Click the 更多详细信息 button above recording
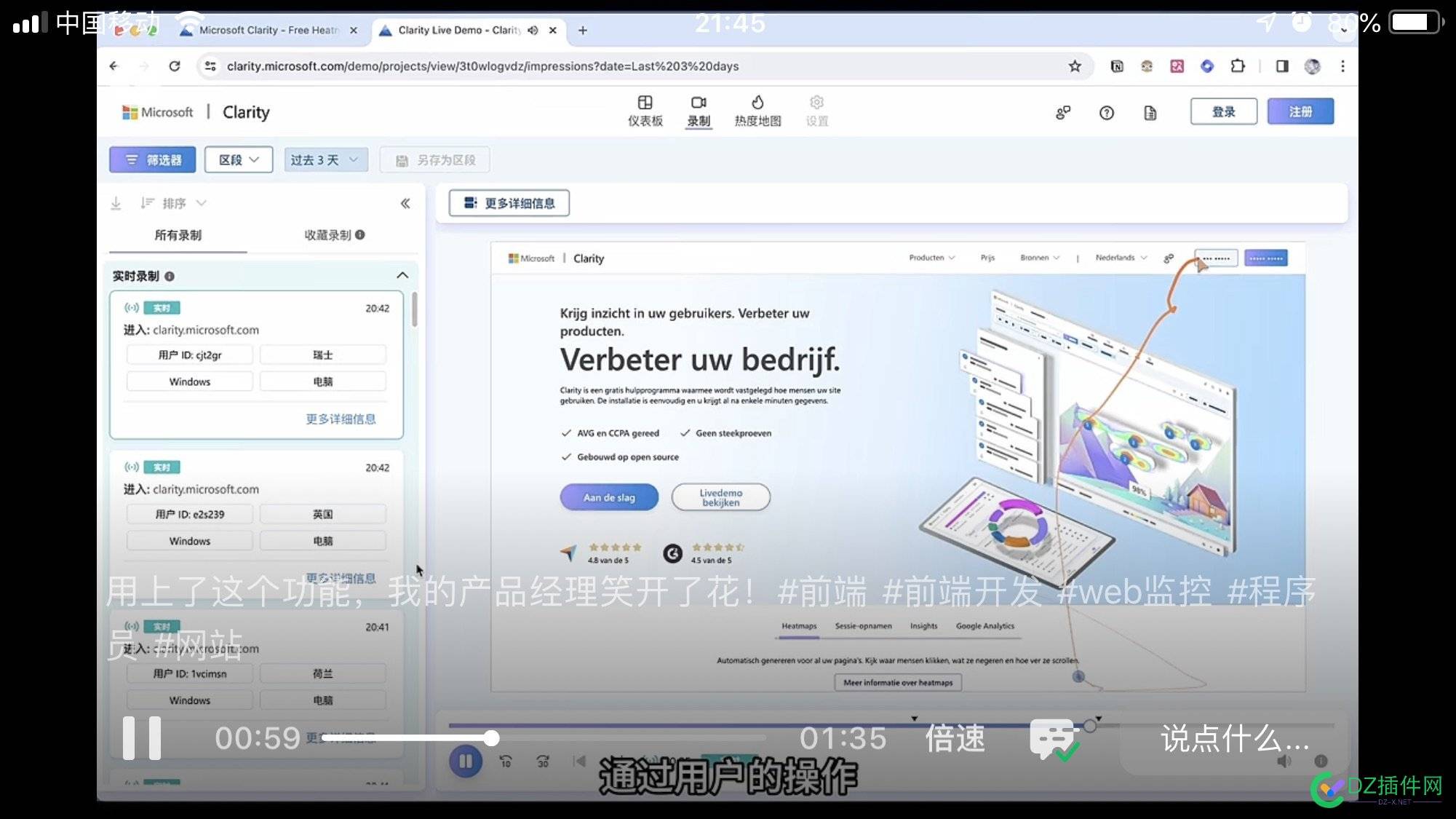Screen dimensions: 1456x819 pos(509,203)
